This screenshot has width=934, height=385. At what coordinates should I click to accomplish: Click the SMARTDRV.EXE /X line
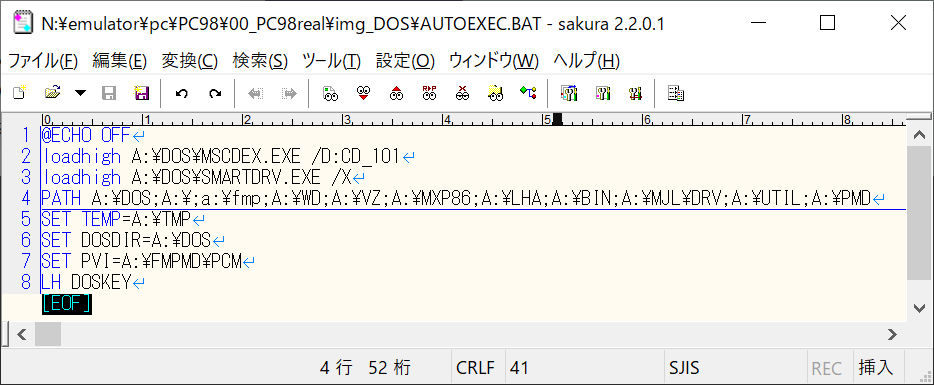click(x=196, y=178)
